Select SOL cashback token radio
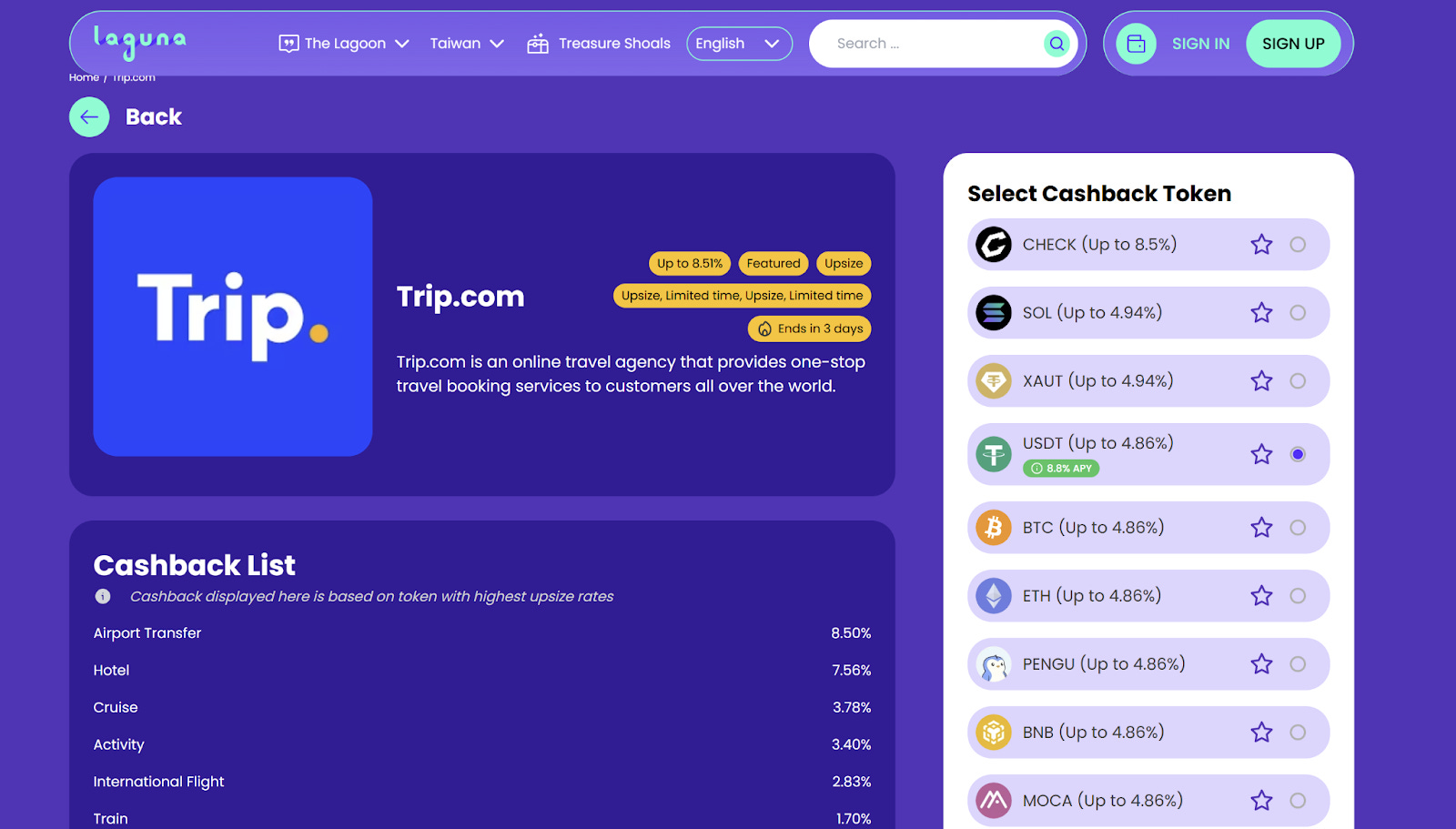 pos(1298,313)
